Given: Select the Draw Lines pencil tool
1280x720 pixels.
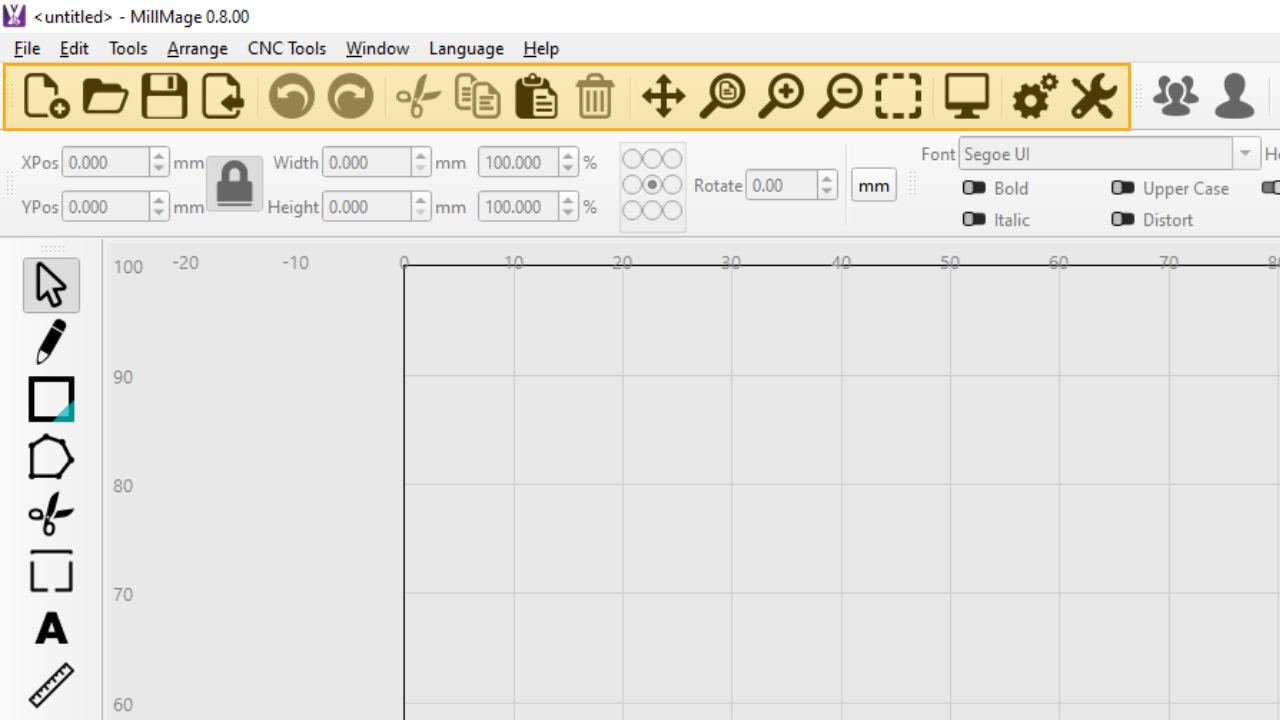Looking at the screenshot, I should pos(51,342).
